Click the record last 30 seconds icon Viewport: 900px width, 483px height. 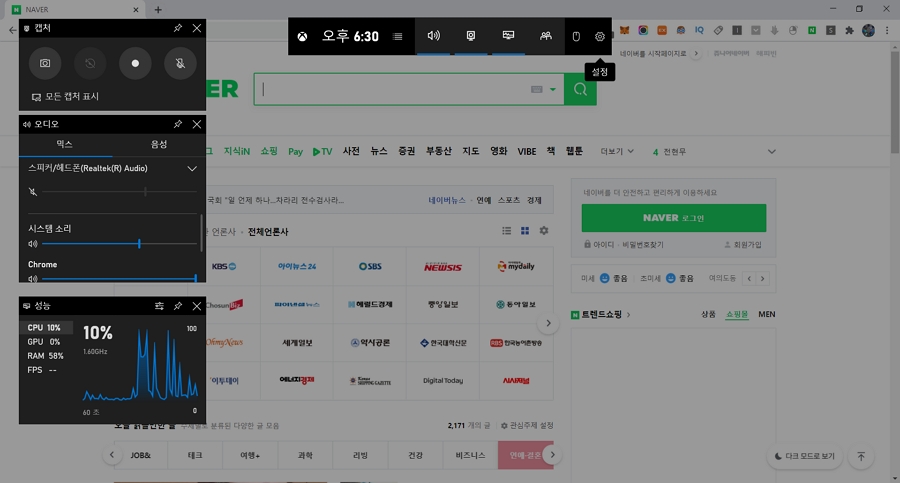90,63
